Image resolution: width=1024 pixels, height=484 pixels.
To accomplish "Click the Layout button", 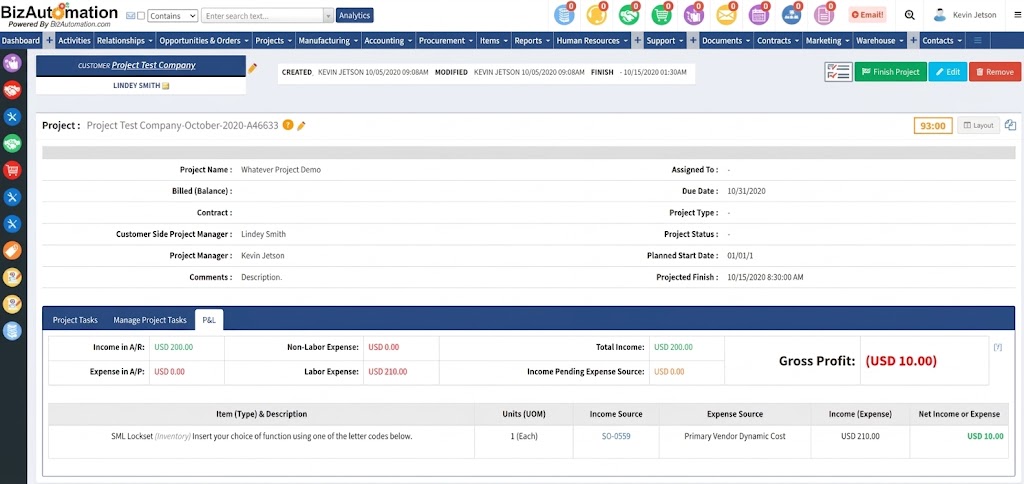I will coord(978,125).
